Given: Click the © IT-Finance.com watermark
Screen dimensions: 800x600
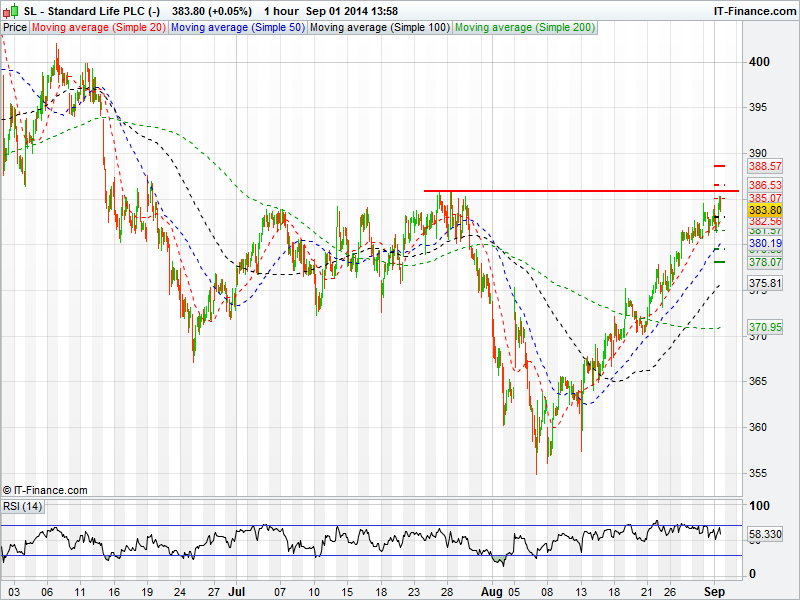Looking at the screenshot, I should 45,490.
